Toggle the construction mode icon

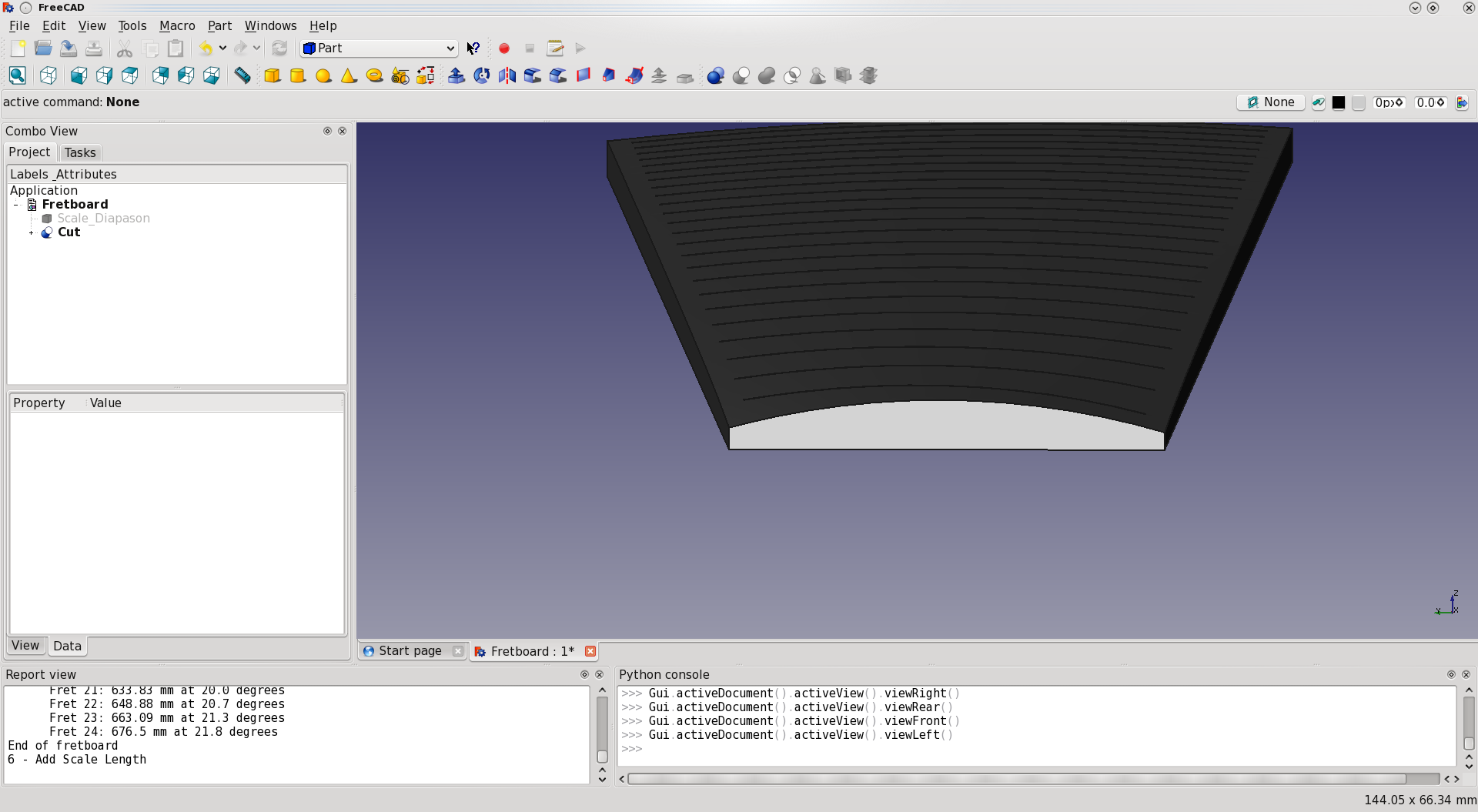click(1319, 102)
